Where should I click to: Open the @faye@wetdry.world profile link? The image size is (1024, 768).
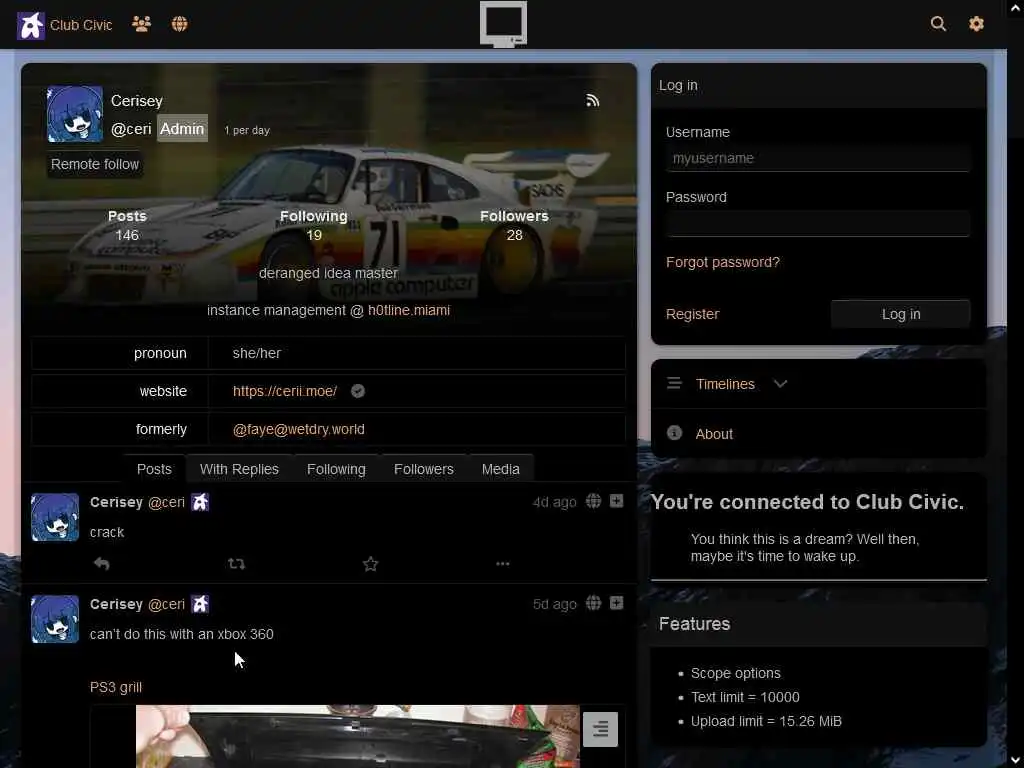click(x=298, y=429)
